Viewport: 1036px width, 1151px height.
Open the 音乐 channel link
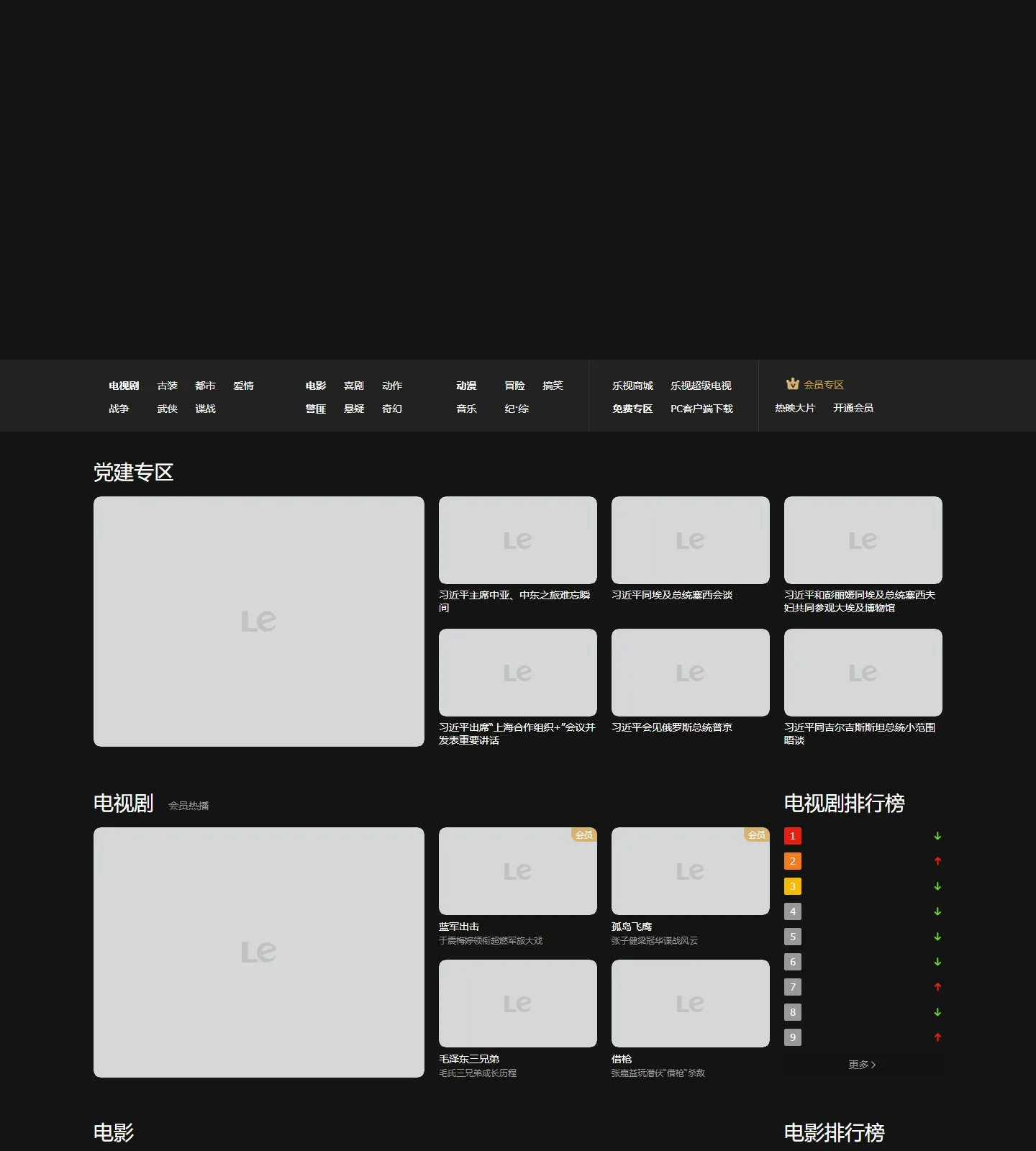coord(466,409)
